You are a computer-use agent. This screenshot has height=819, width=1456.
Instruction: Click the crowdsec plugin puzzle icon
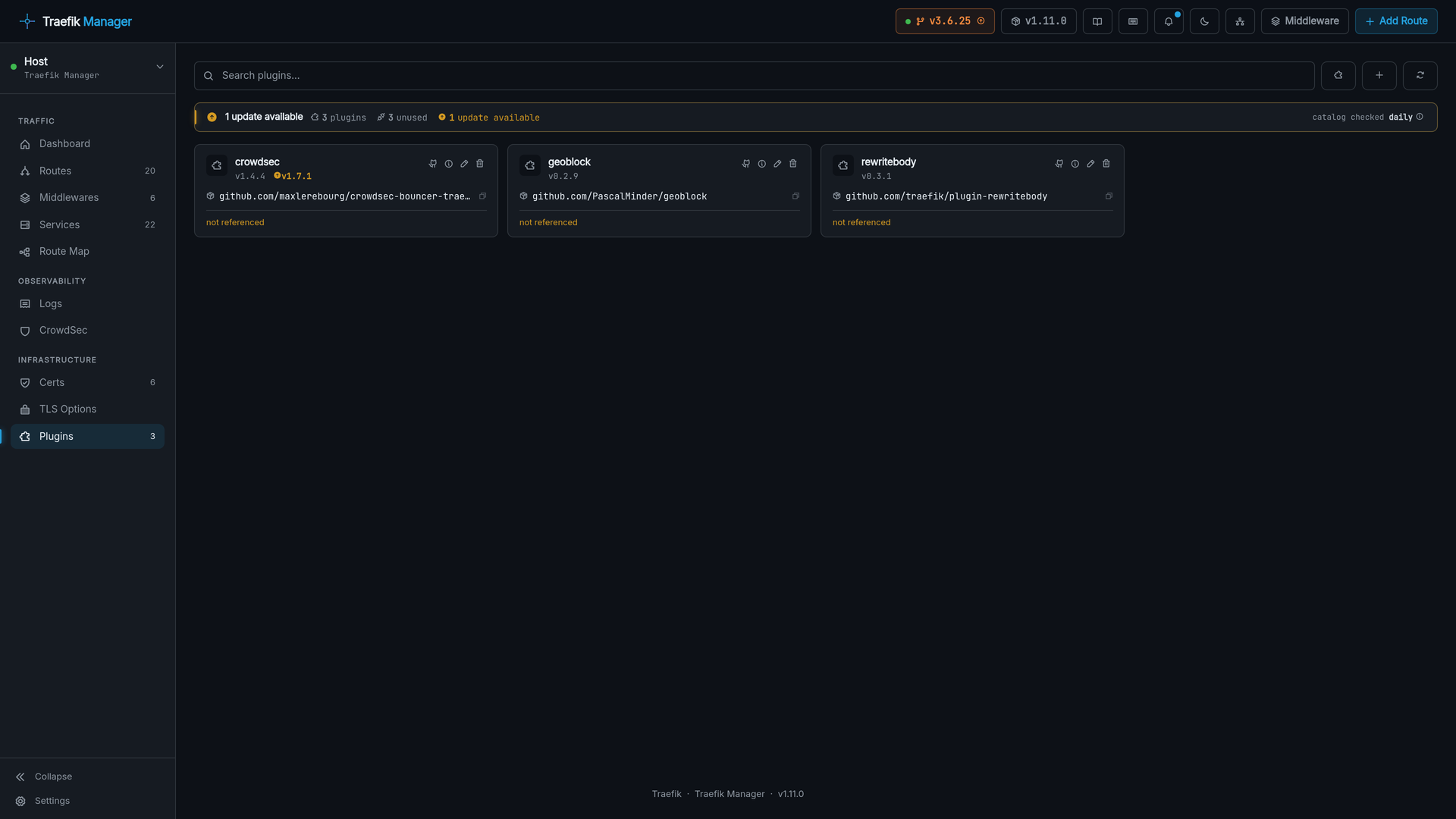coord(217,165)
